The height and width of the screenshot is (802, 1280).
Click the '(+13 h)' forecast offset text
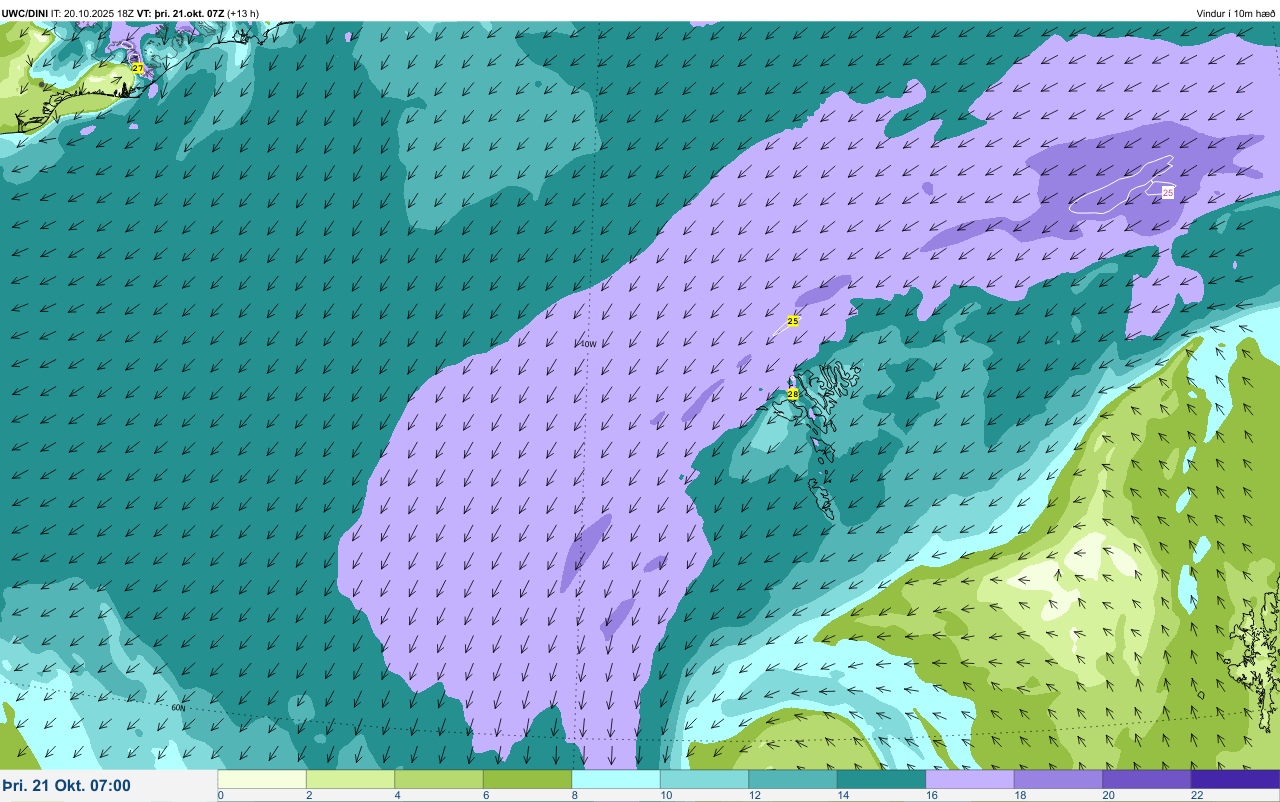[x=243, y=13]
